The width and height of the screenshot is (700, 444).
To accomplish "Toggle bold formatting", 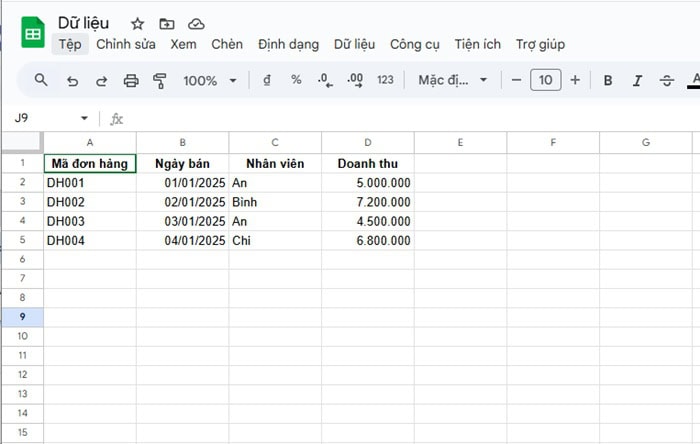I will 607,80.
